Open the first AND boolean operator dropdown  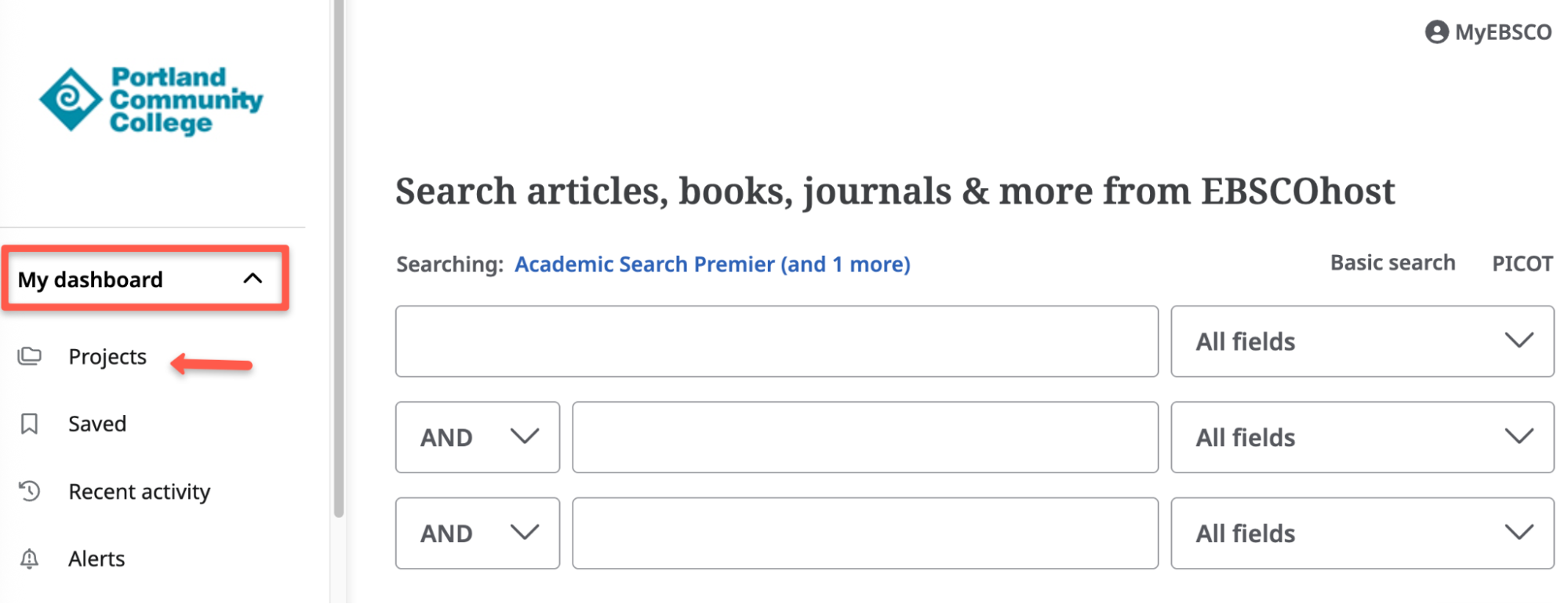477,437
